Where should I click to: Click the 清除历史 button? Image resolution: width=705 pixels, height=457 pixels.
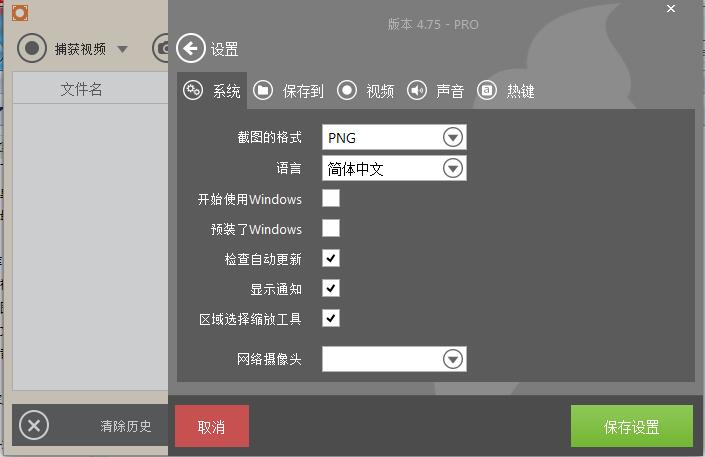126,426
